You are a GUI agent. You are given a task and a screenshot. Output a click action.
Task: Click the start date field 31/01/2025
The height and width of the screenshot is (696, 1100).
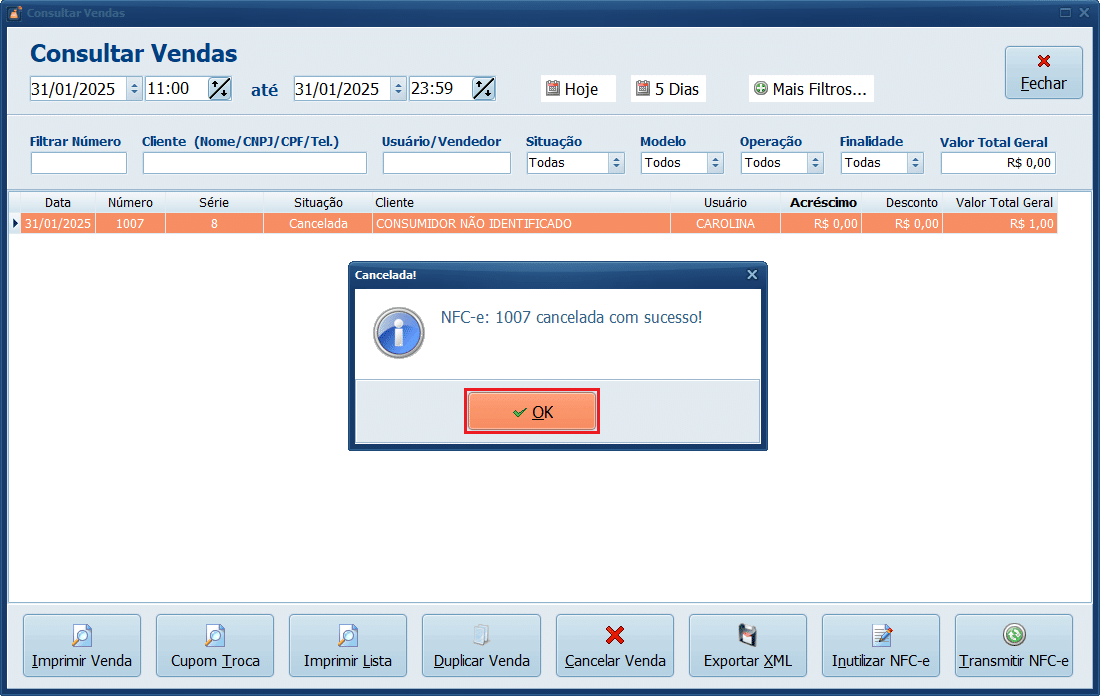[x=78, y=88]
